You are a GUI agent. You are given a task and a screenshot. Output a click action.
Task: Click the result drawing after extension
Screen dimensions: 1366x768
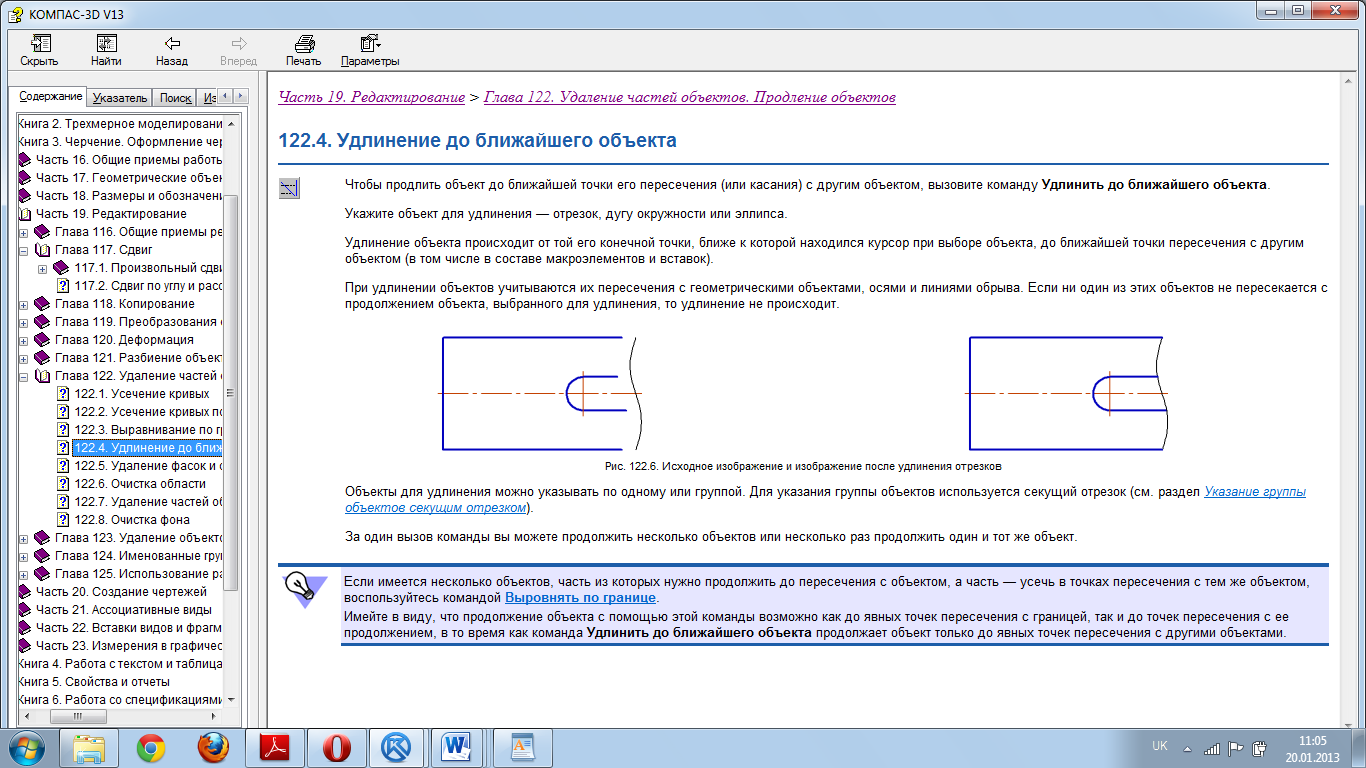pyautogui.click(x=1068, y=393)
